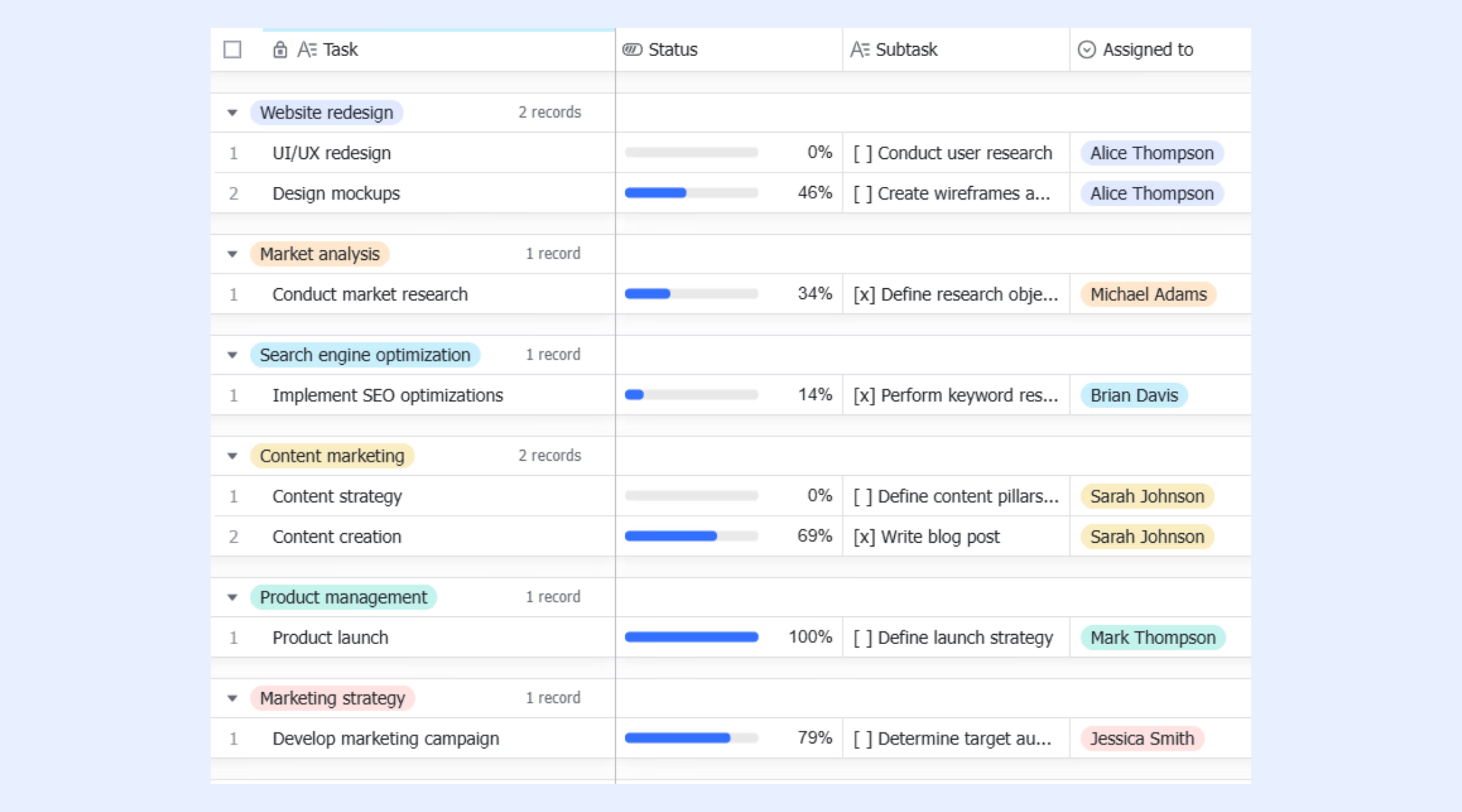This screenshot has width=1462, height=812.
Task: Click the text icon beside Subtask header
Action: tap(860, 49)
